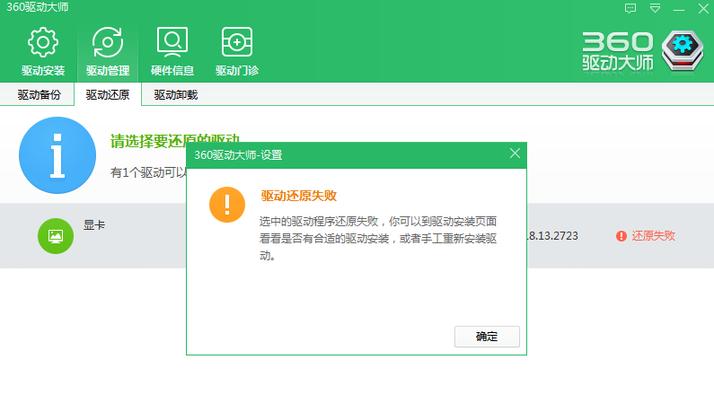Image resolution: width=714 pixels, height=400 pixels.
Task: Close the 360驱动大师 main window
Action: coord(703,9)
